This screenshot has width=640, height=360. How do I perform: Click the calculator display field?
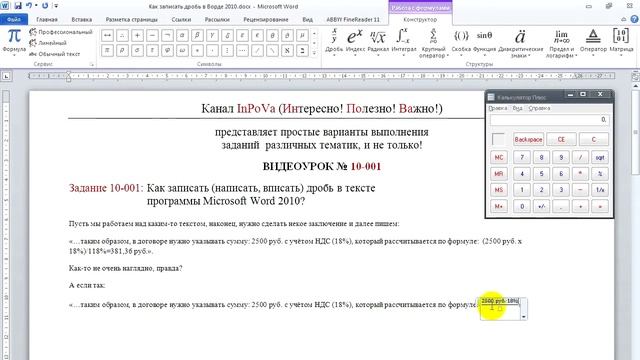click(x=550, y=120)
